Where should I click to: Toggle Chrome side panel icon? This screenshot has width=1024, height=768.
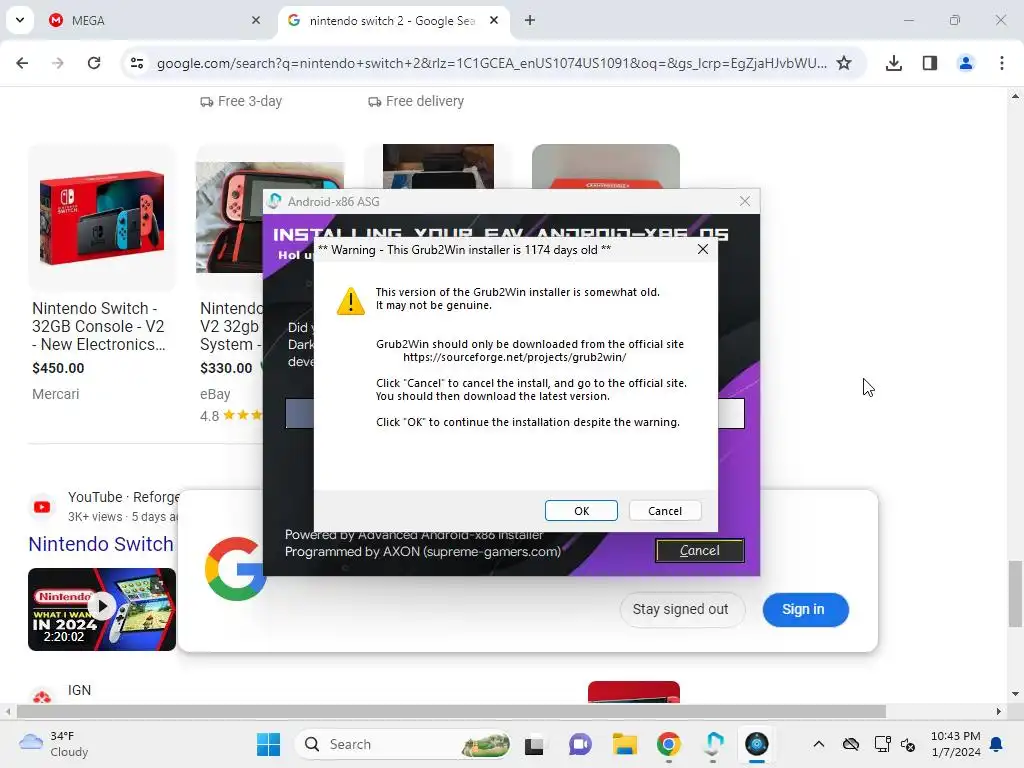930,63
